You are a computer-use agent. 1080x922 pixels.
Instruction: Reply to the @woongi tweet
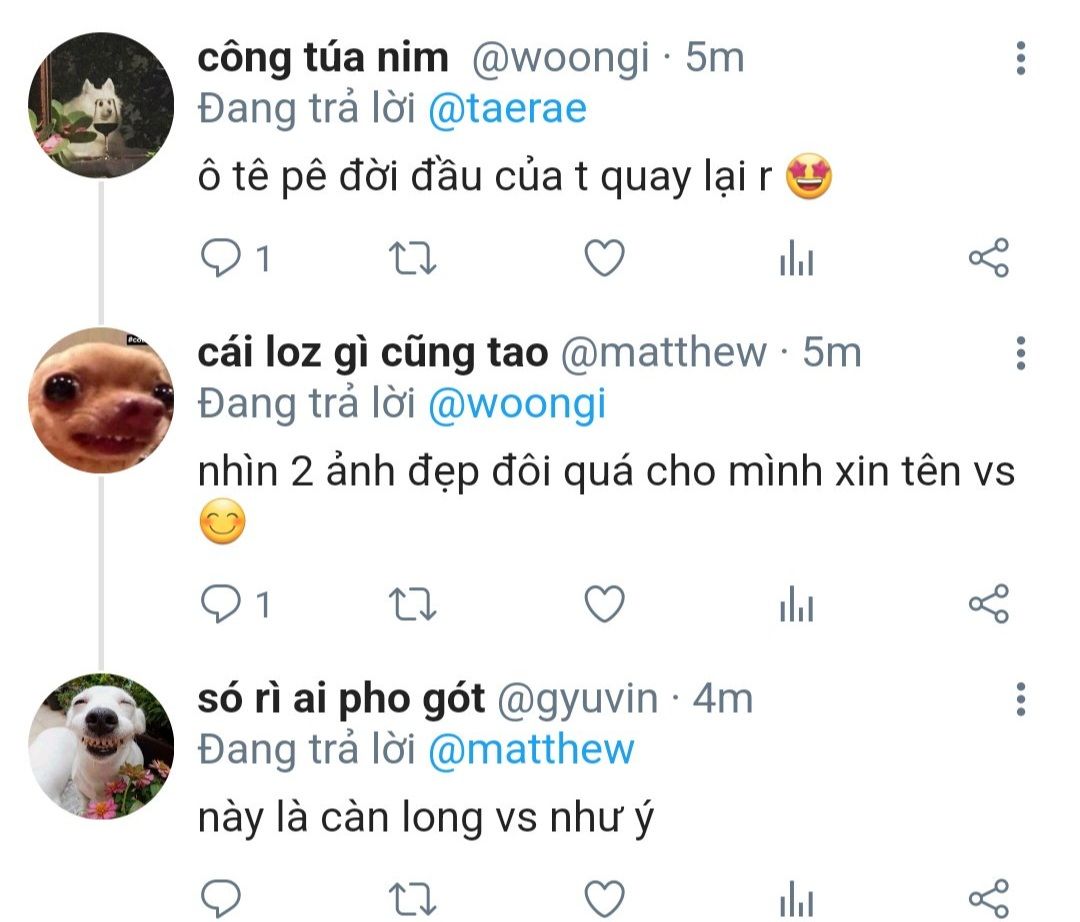(220, 258)
